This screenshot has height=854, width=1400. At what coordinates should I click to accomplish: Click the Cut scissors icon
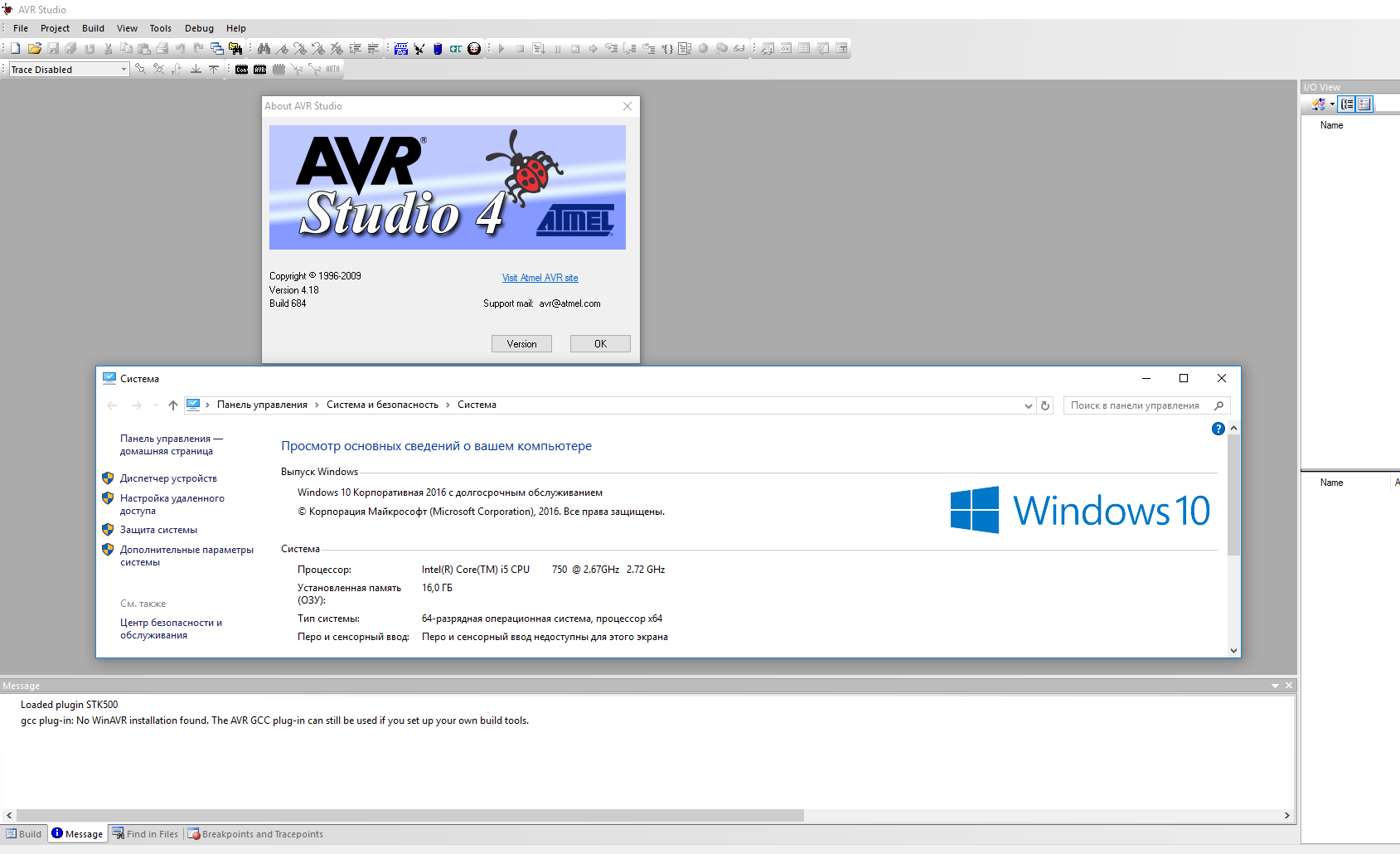point(108,48)
